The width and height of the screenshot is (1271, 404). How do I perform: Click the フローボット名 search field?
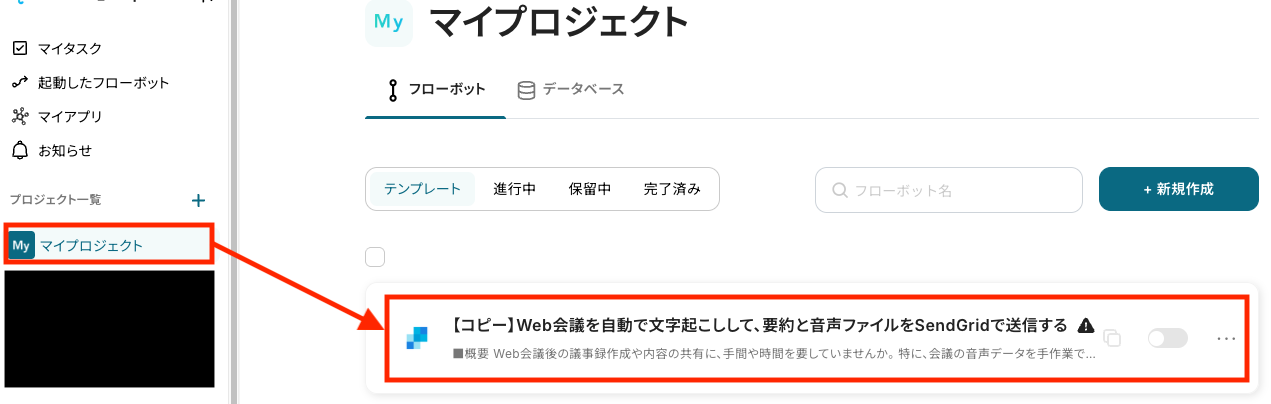point(949,190)
